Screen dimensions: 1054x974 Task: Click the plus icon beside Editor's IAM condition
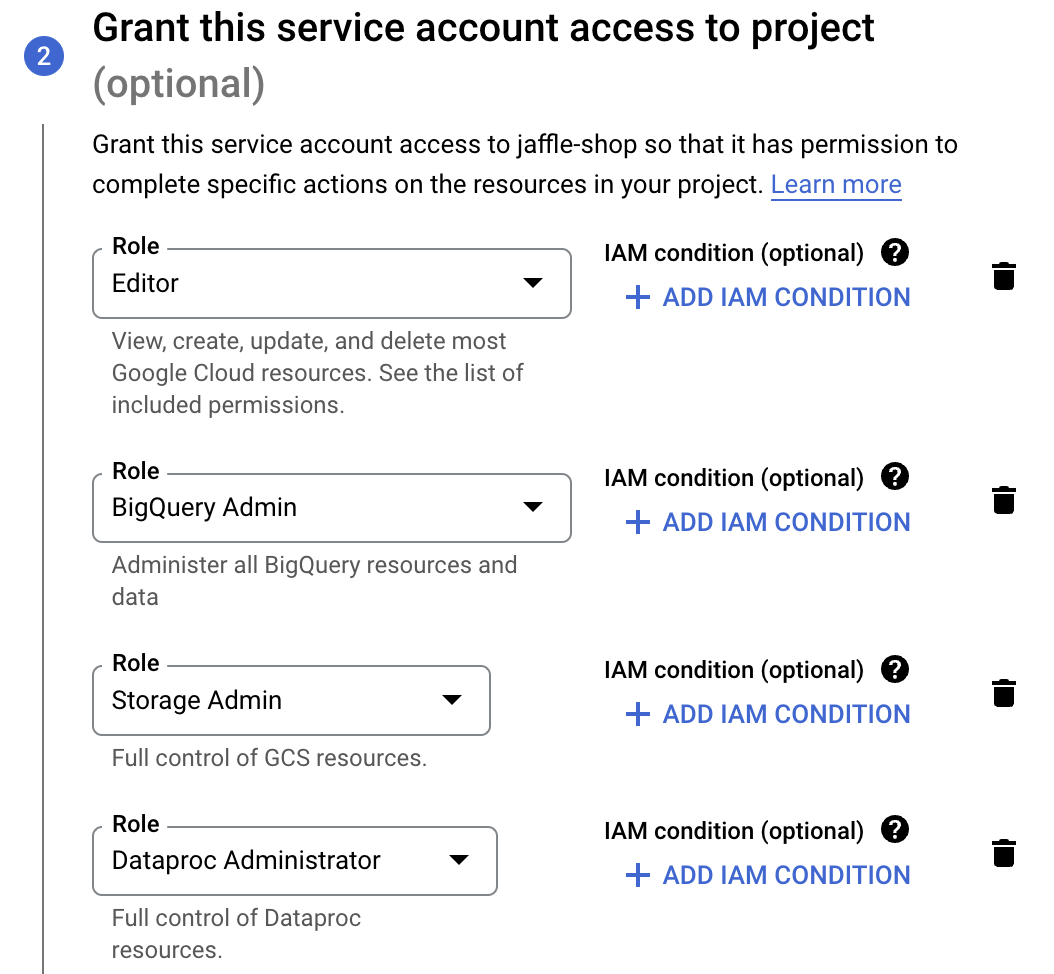pyautogui.click(x=637, y=298)
